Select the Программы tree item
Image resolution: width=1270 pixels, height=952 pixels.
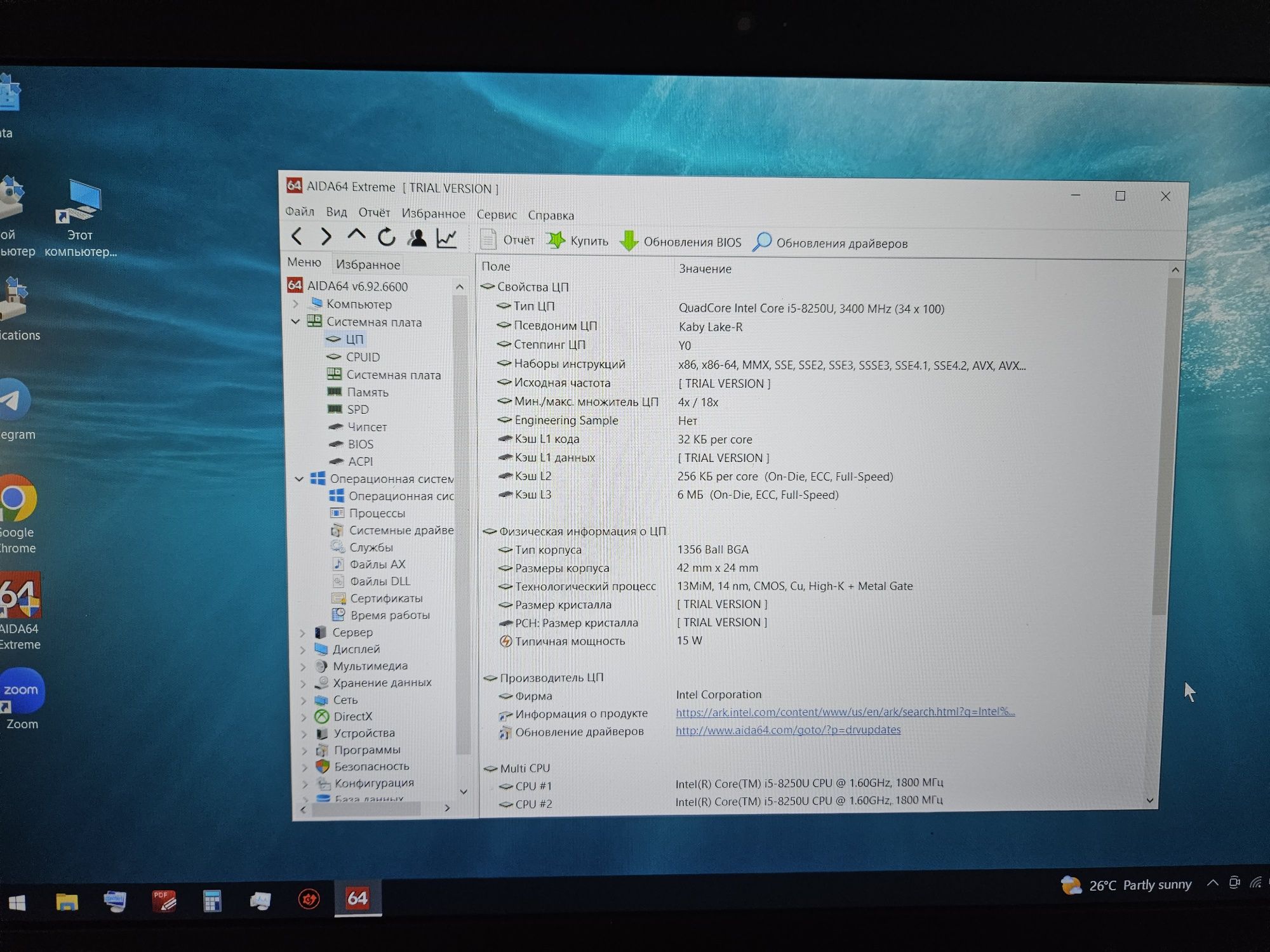358,750
